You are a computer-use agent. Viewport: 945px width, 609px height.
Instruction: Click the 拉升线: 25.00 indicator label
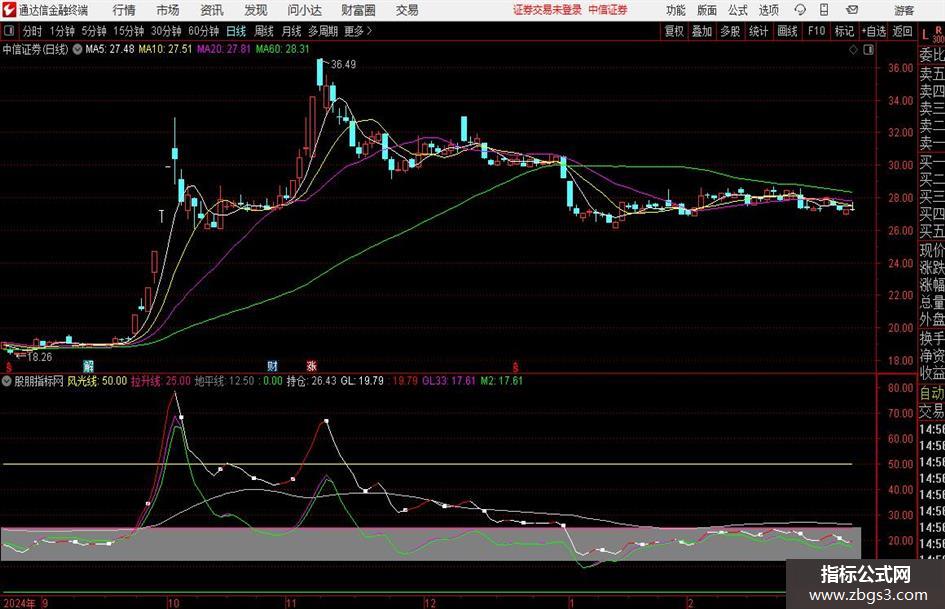[x=160, y=381]
